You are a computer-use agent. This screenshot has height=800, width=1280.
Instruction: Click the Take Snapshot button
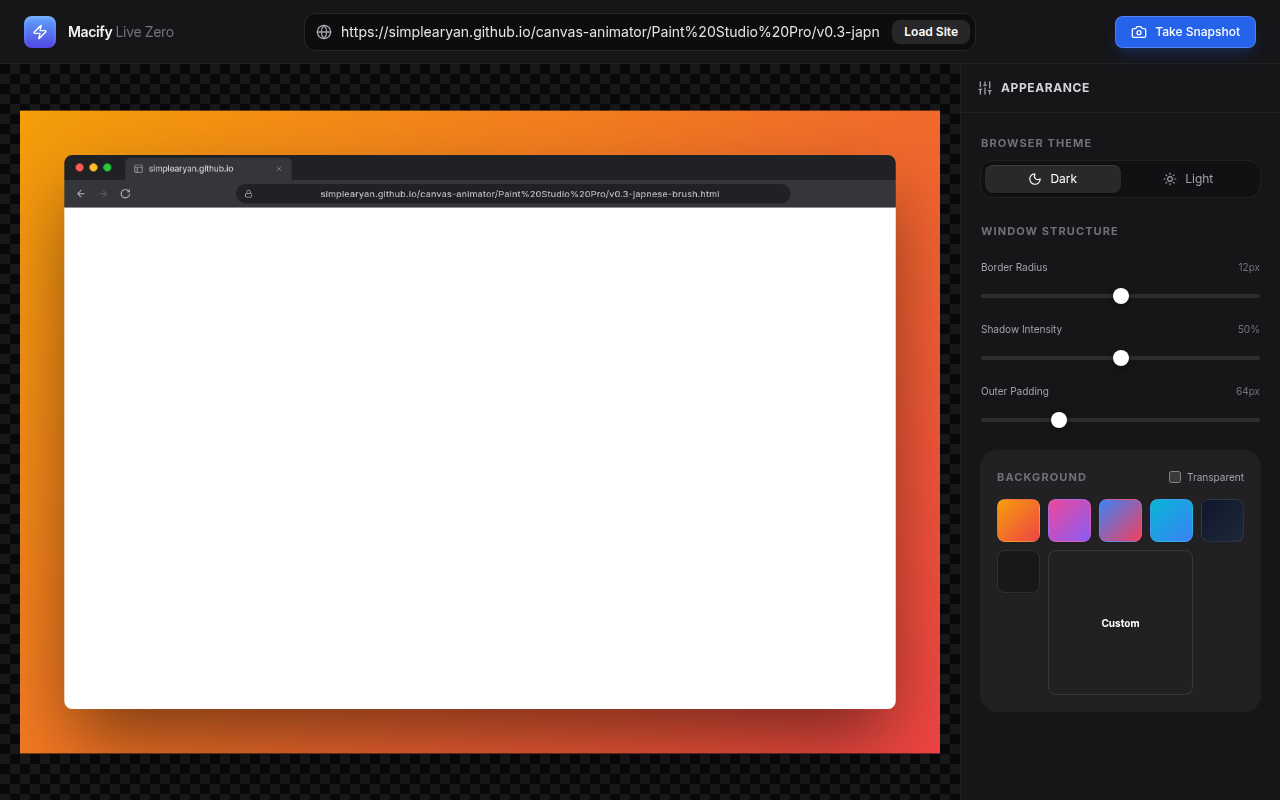1185,32
